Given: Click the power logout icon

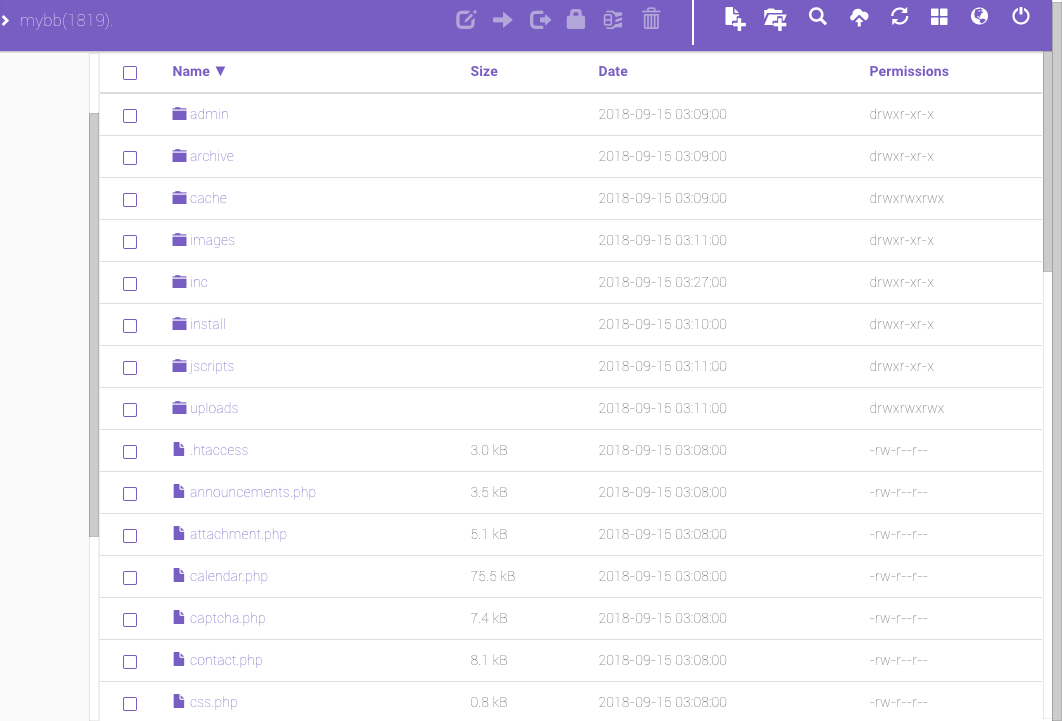Looking at the screenshot, I should pyautogui.click(x=1021, y=16).
